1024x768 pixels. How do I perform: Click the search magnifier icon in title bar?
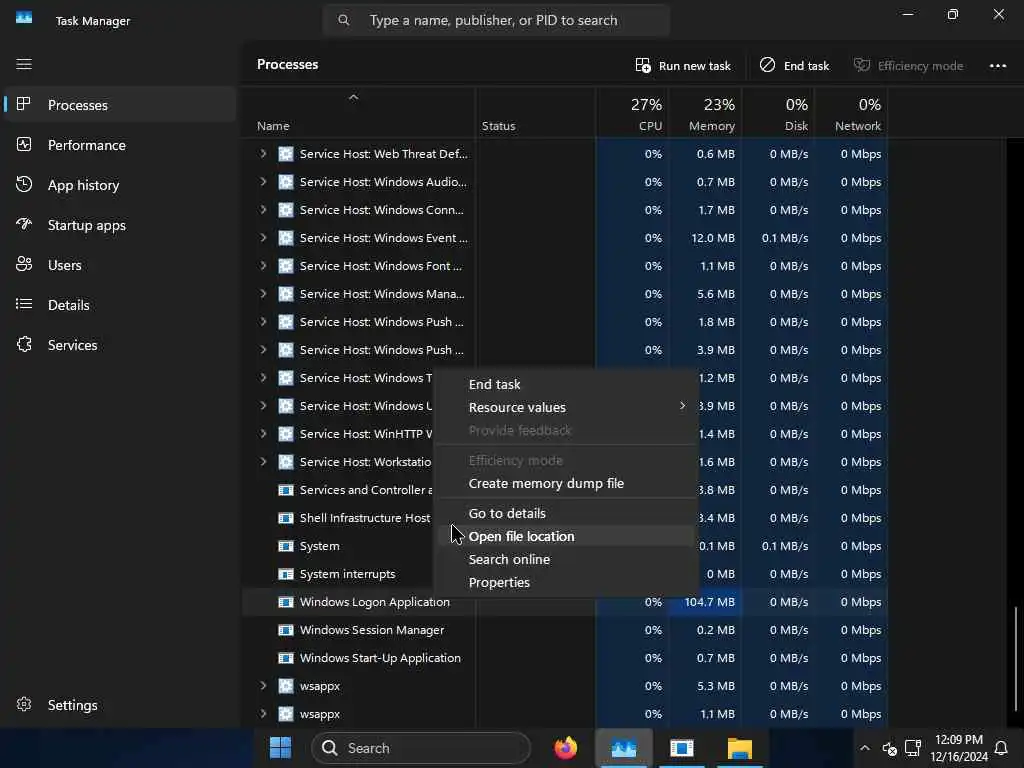(344, 20)
